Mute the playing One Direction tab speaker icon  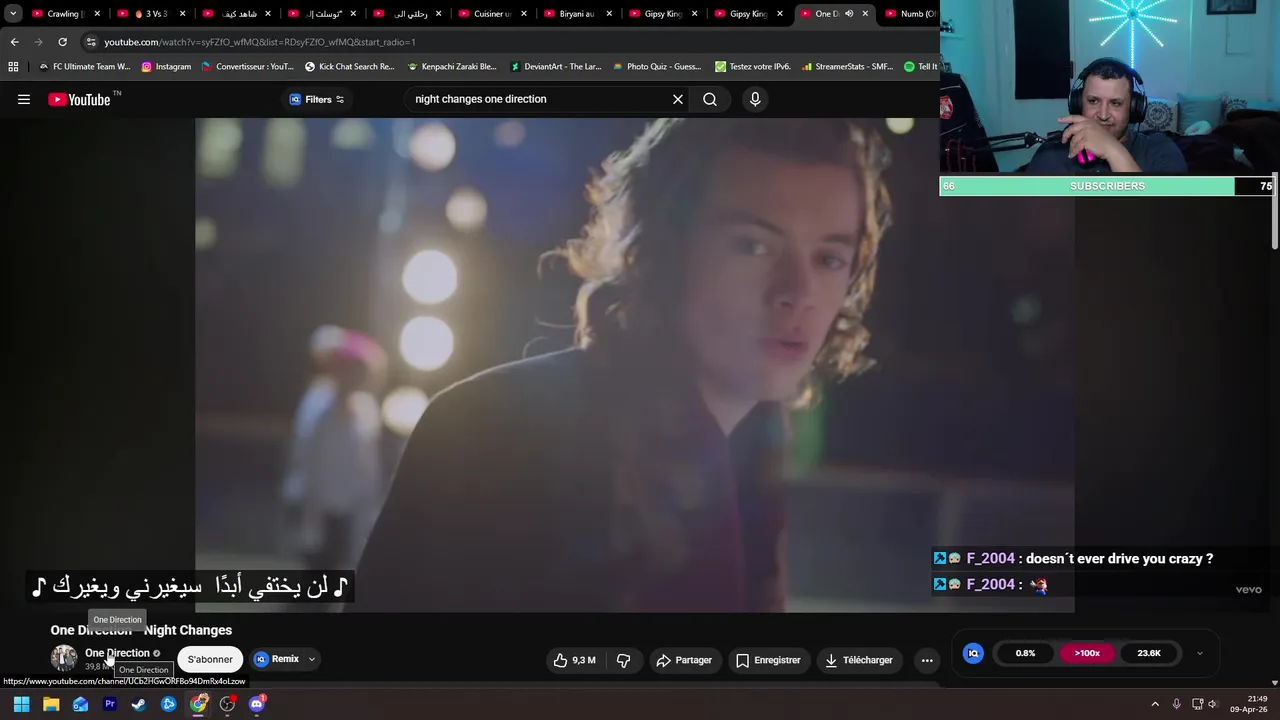pyautogui.click(x=849, y=14)
